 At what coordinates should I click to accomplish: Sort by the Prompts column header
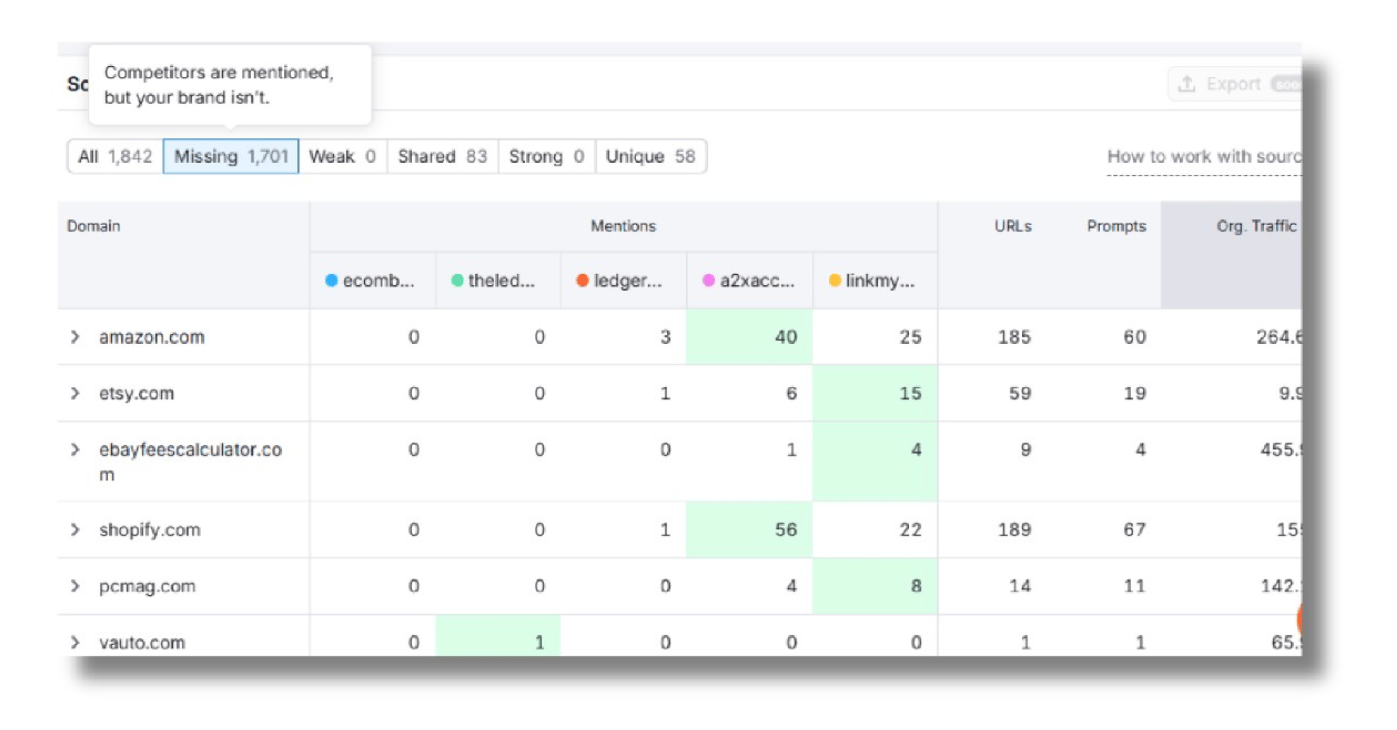(1115, 226)
